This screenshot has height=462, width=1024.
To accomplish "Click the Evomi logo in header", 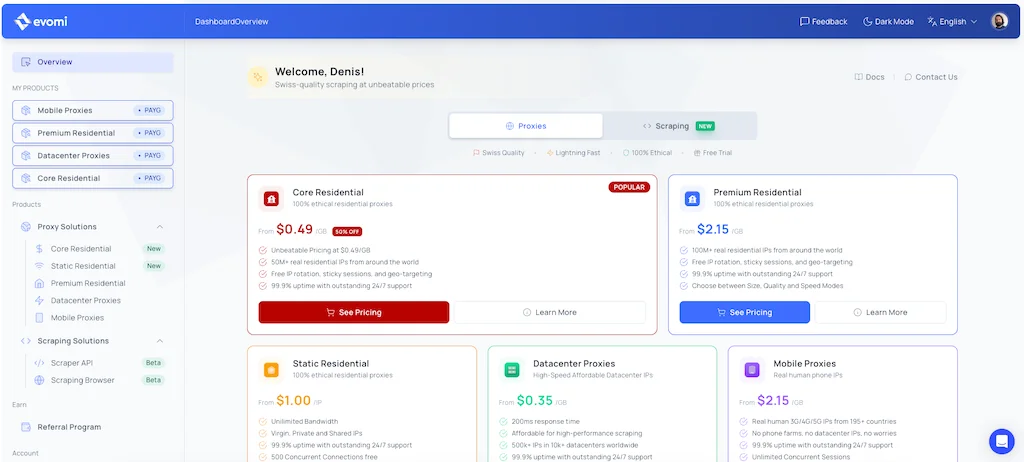I will [x=41, y=21].
